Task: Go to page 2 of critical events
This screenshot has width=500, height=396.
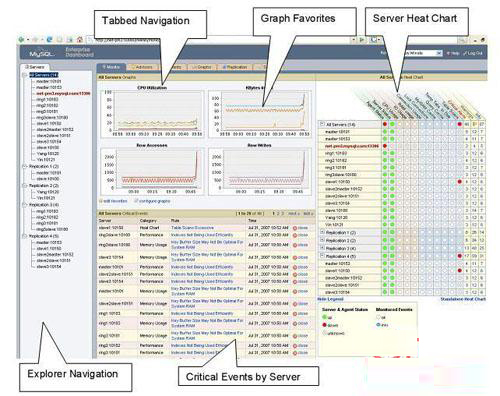Action: click(278, 213)
